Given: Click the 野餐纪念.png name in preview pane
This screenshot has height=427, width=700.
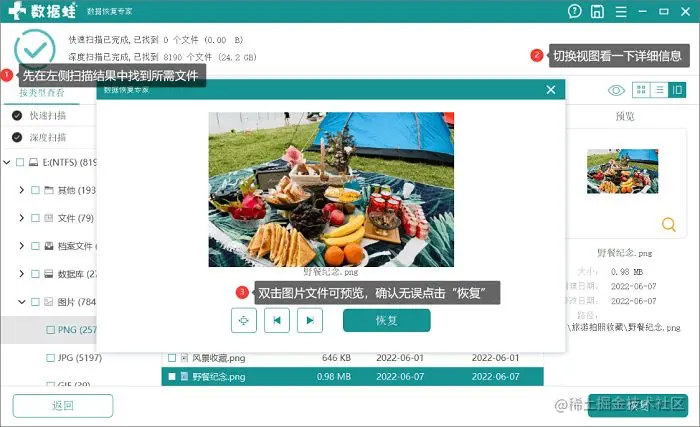Looking at the screenshot, I should (x=625, y=253).
